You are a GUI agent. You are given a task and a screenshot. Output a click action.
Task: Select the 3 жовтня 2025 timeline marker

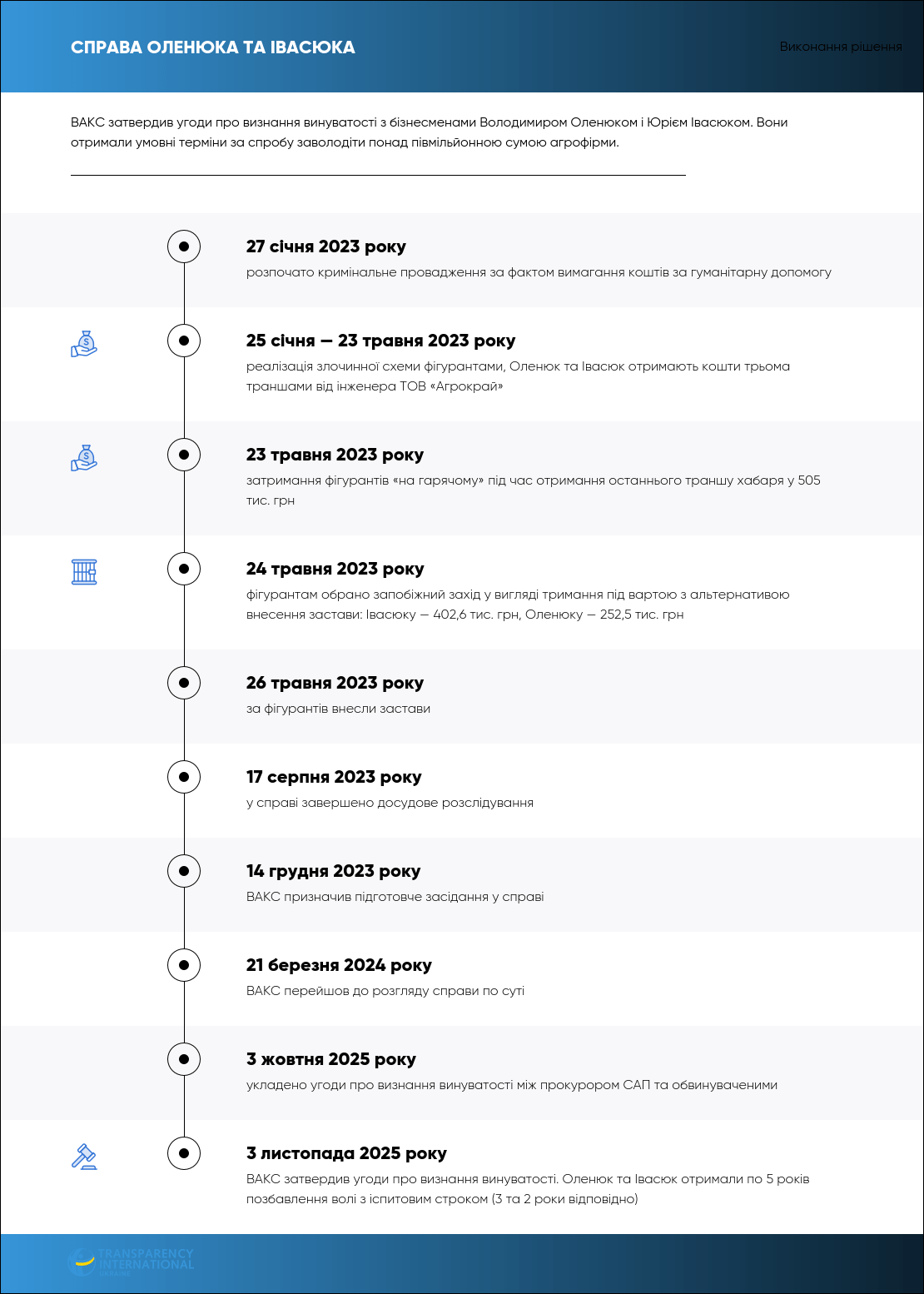tap(184, 1059)
